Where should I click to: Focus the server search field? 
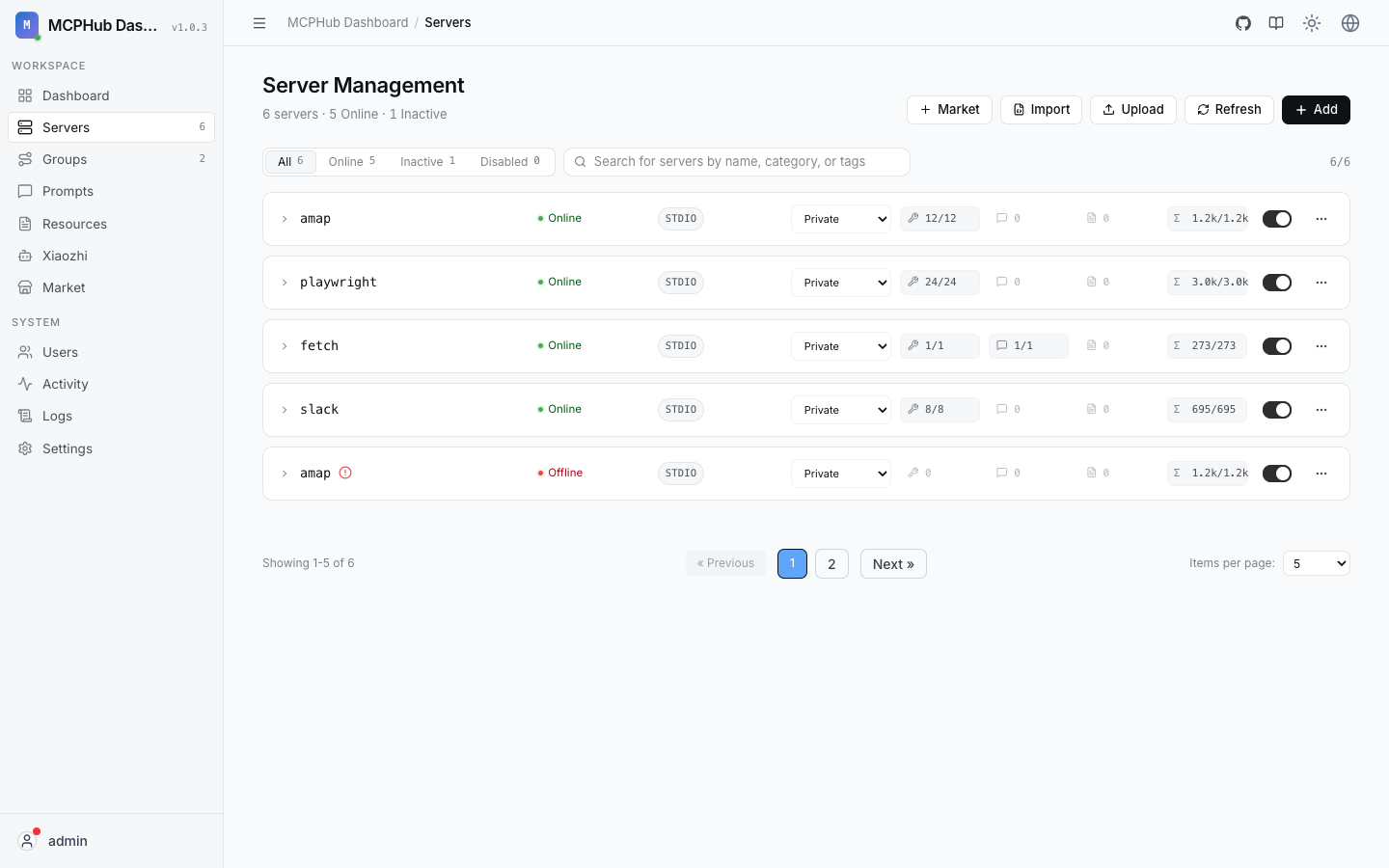click(737, 162)
